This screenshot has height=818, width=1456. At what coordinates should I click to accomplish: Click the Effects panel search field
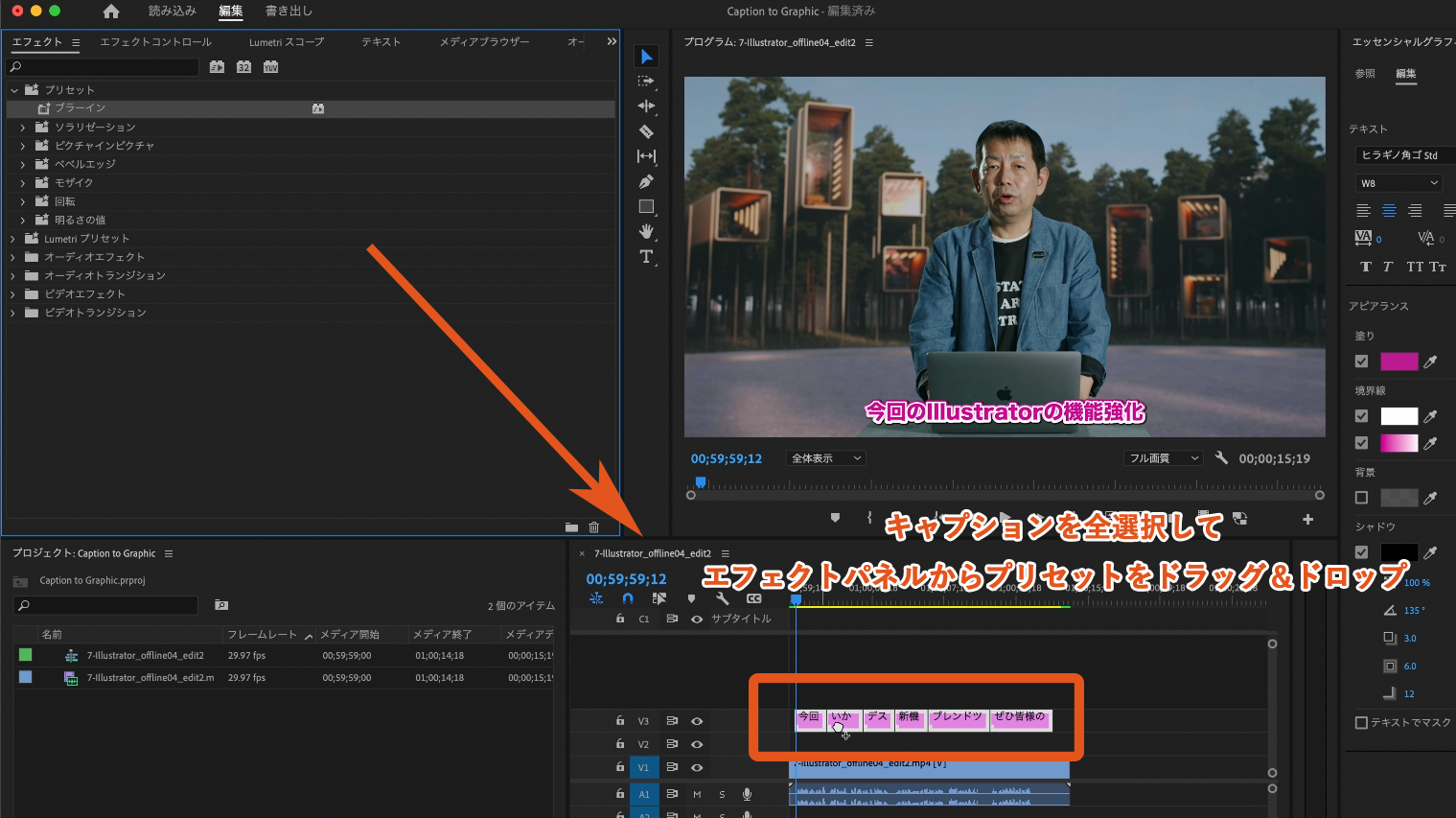tap(103, 67)
